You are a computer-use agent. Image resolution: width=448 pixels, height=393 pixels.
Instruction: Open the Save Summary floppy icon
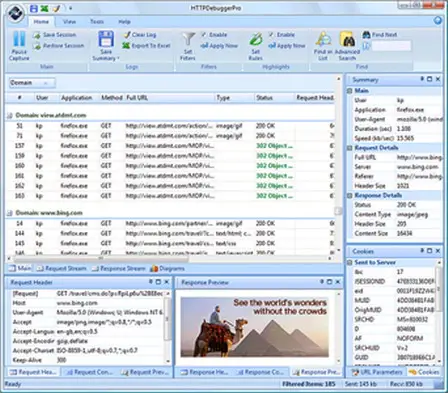(x=106, y=39)
